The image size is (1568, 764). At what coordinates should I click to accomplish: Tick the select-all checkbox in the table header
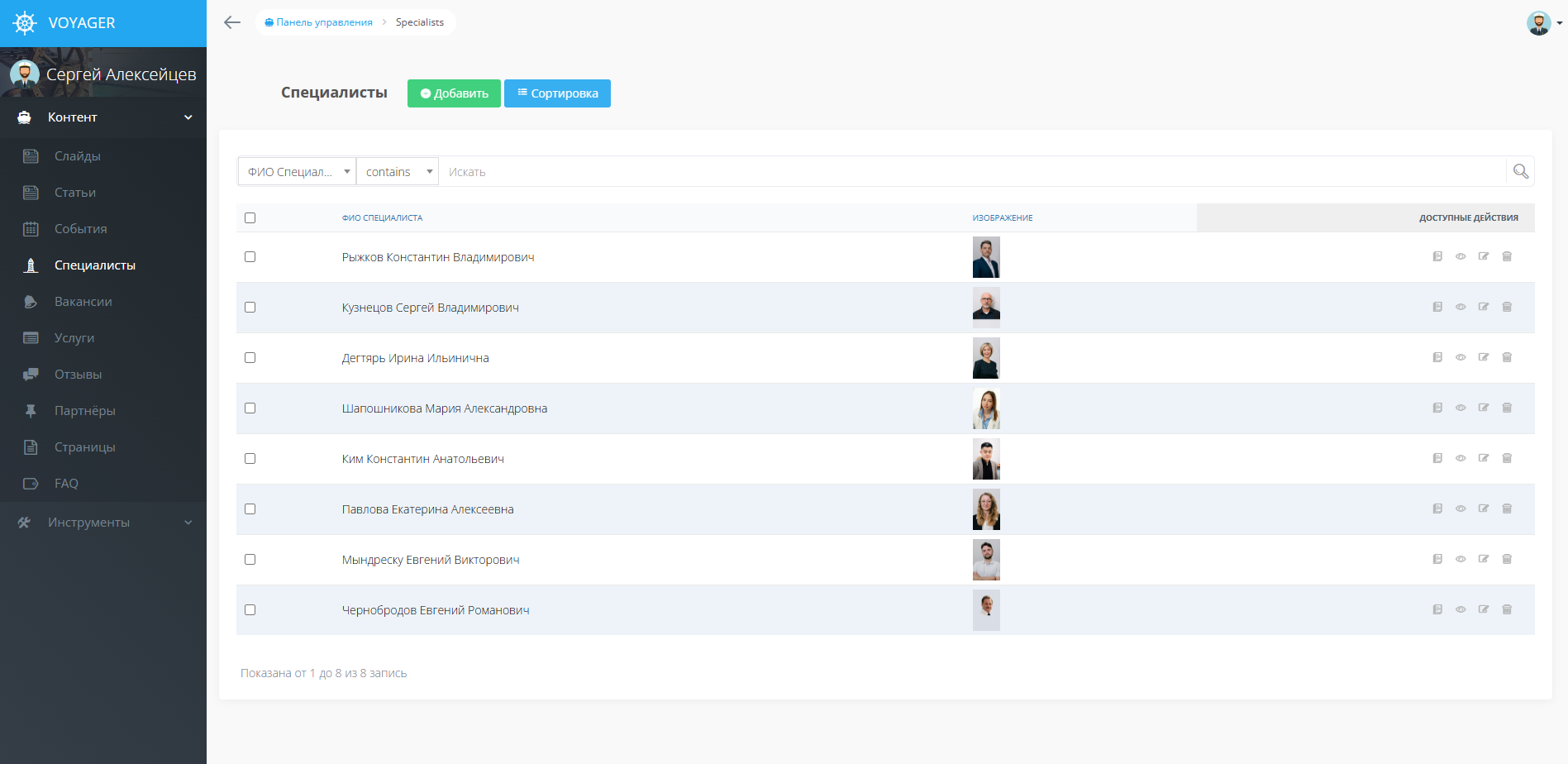point(250,217)
